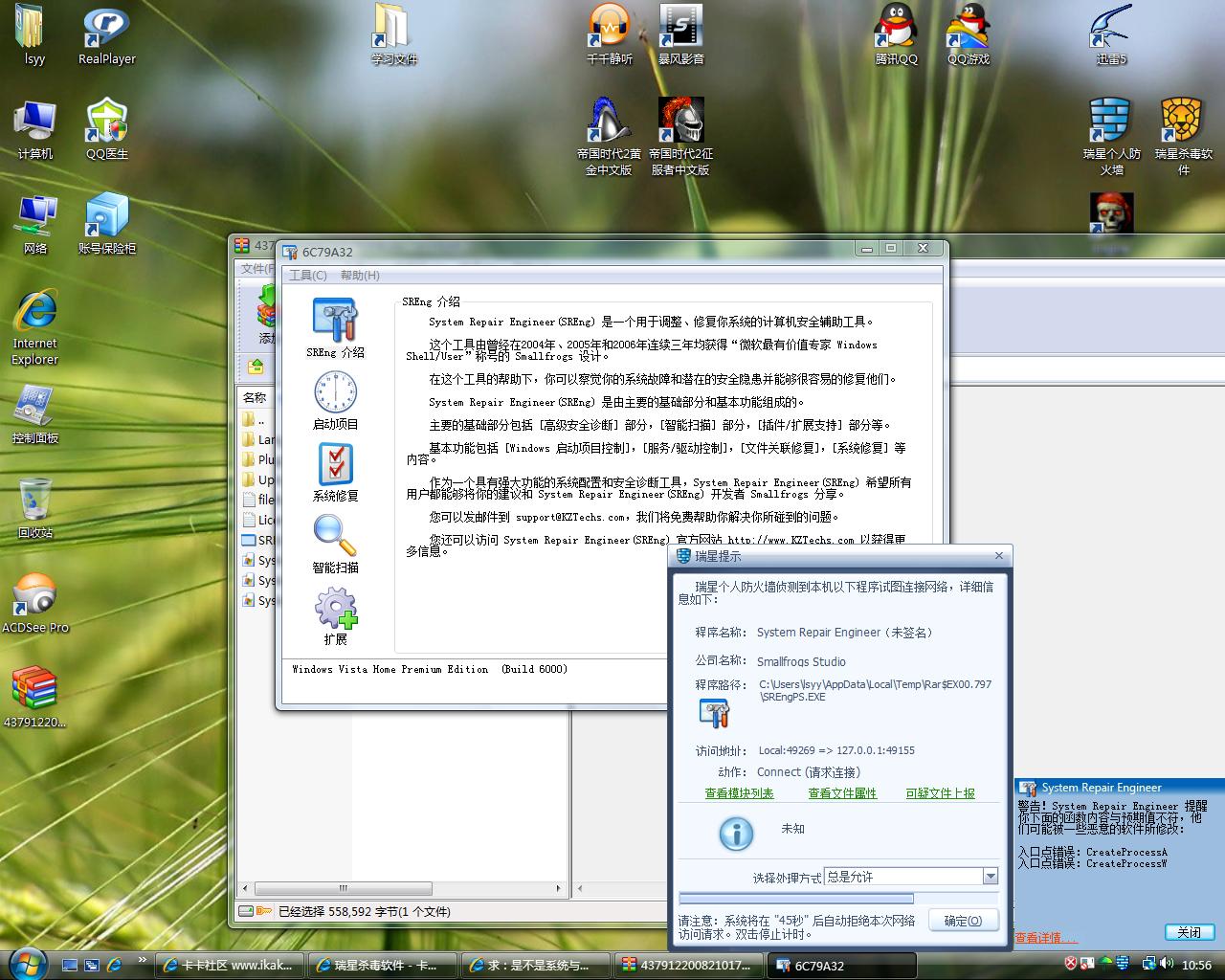
Task: Click the 可疑文件上报 link
Action: (940, 793)
